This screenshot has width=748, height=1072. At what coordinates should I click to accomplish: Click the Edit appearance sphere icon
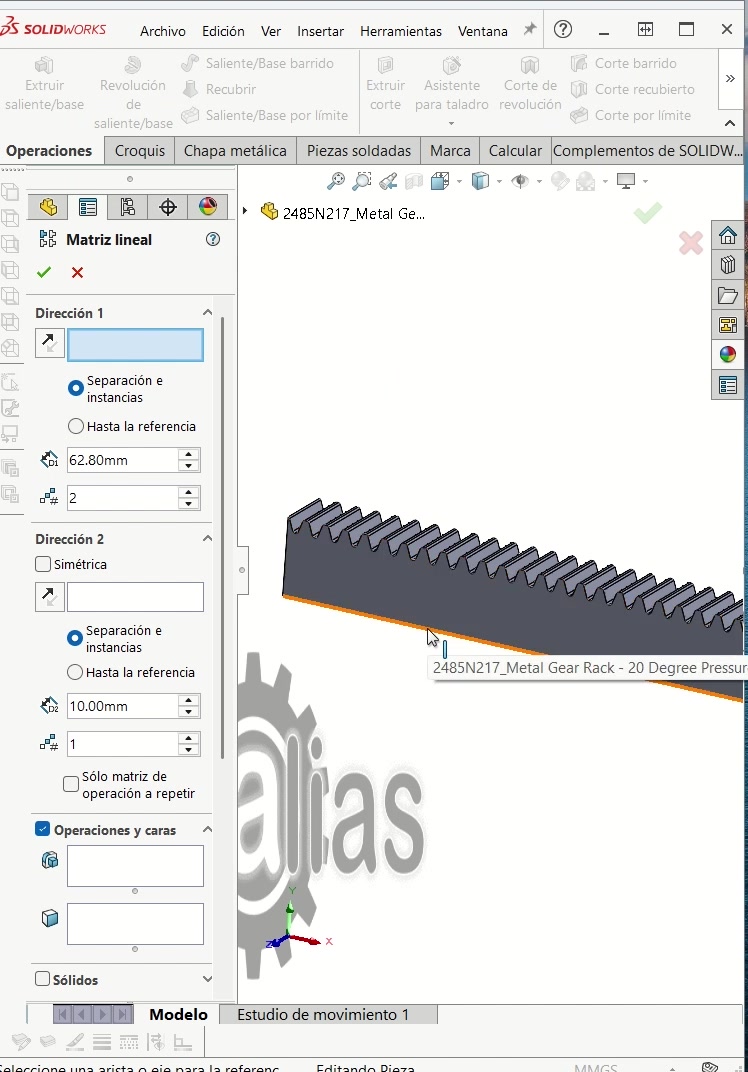click(560, 180)
